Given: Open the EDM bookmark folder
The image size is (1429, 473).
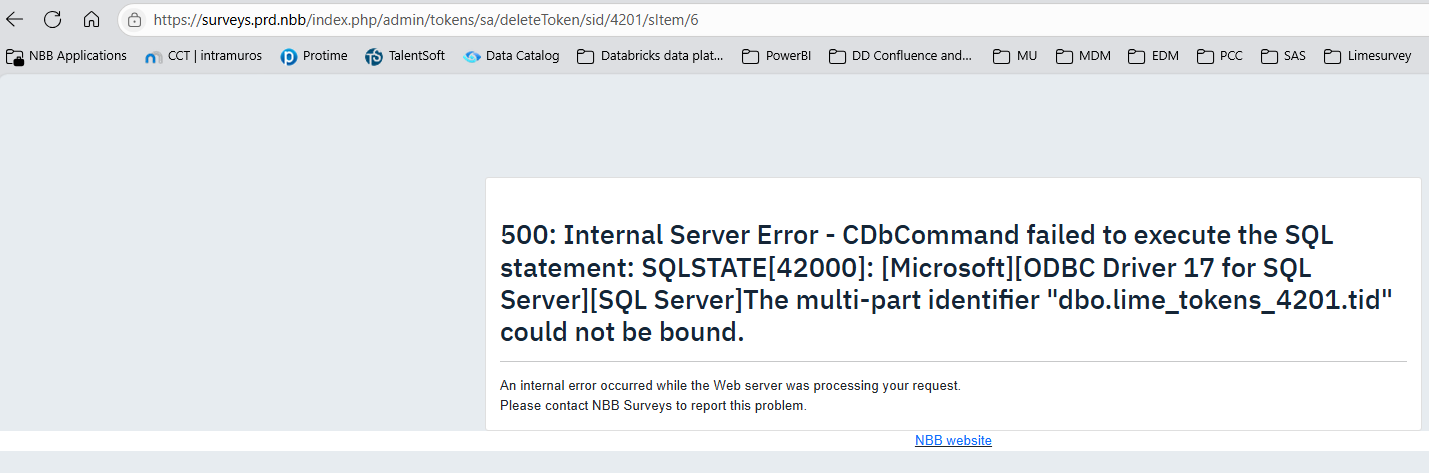Looking at the screenshot, I should (x=1153, y=56).
